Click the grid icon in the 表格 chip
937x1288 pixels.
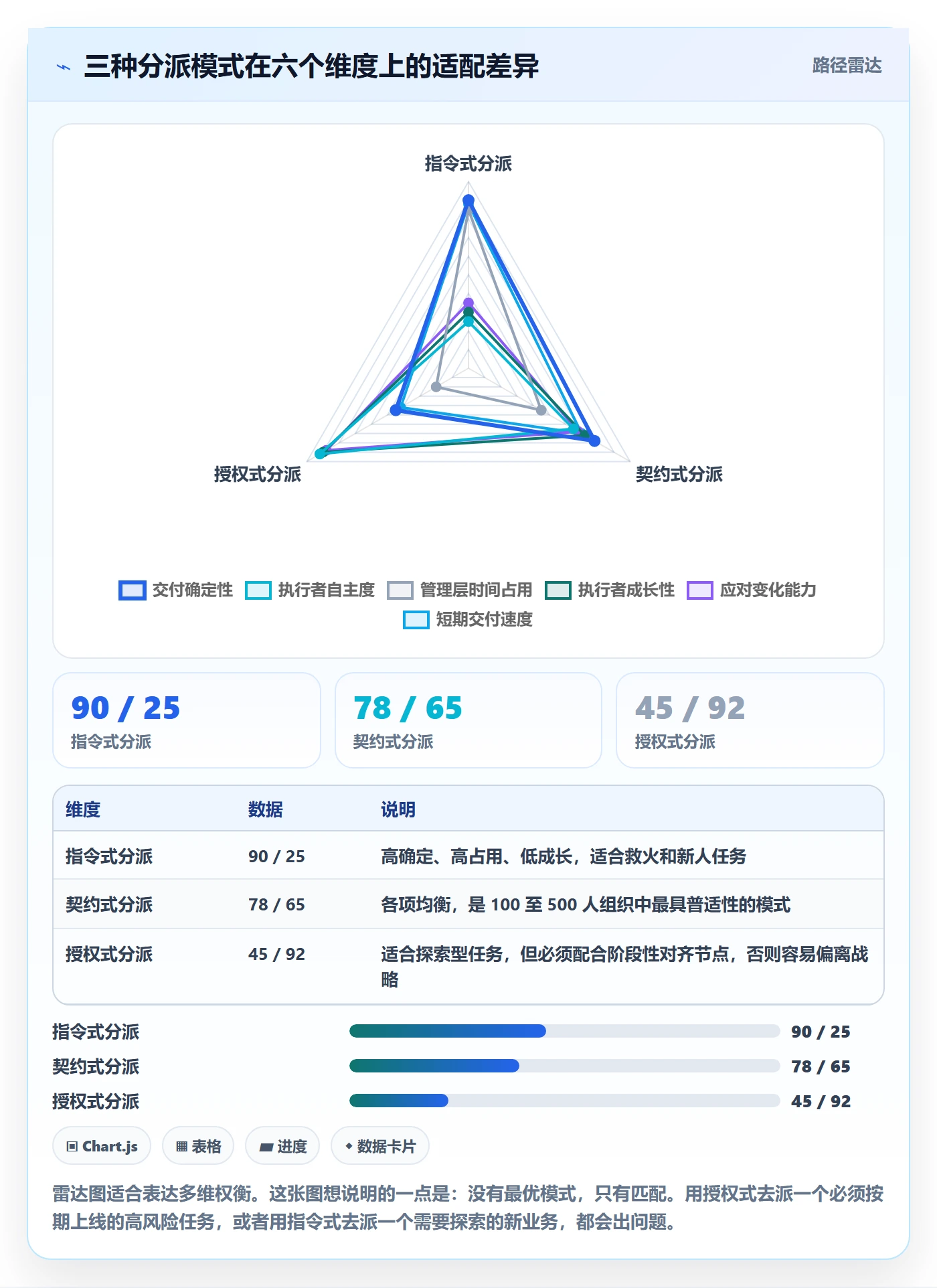tap(181, 1147)
